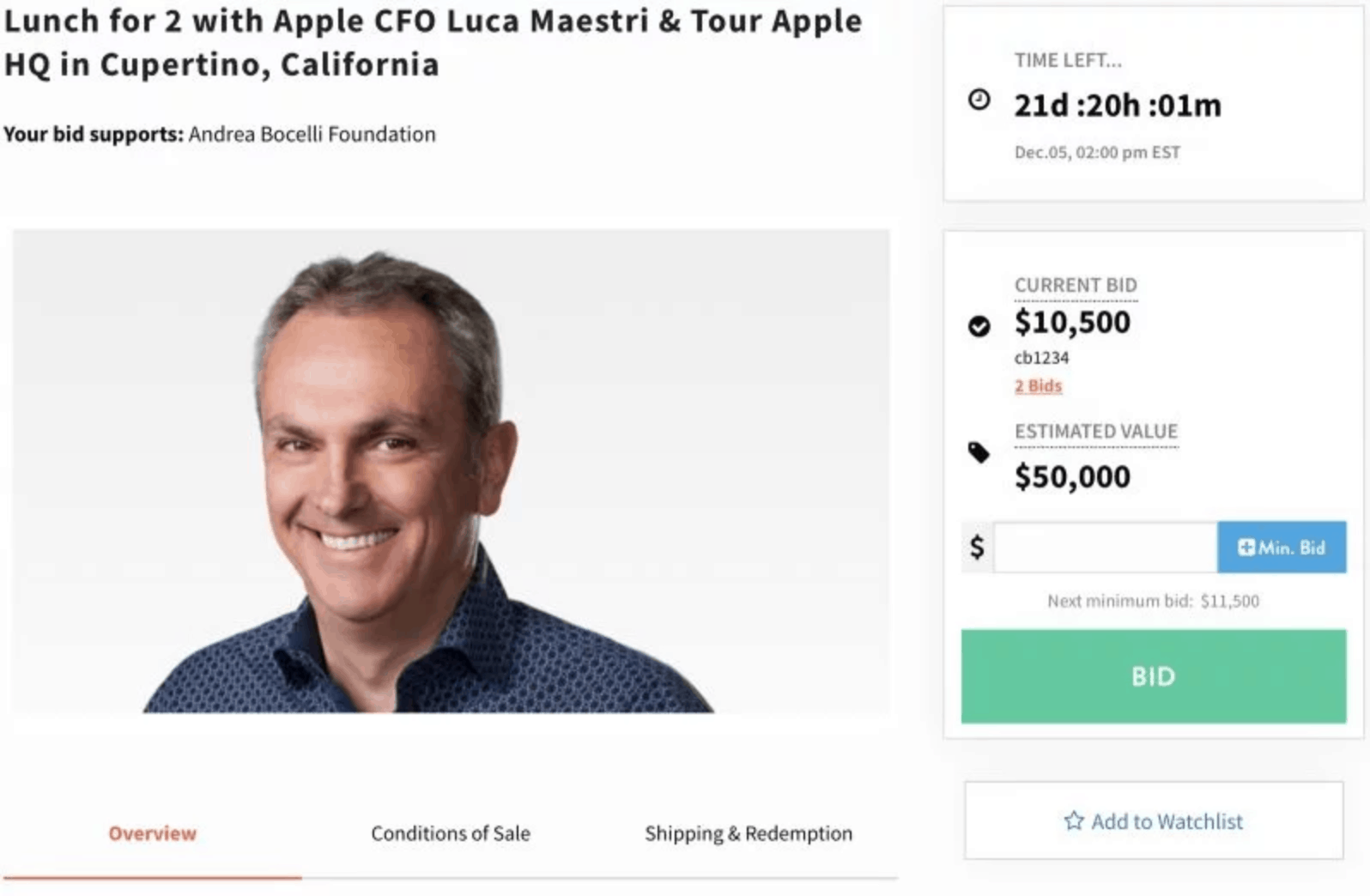1370x896 pixels.
Task: Open the Overview tab
Action: point(152,833)
